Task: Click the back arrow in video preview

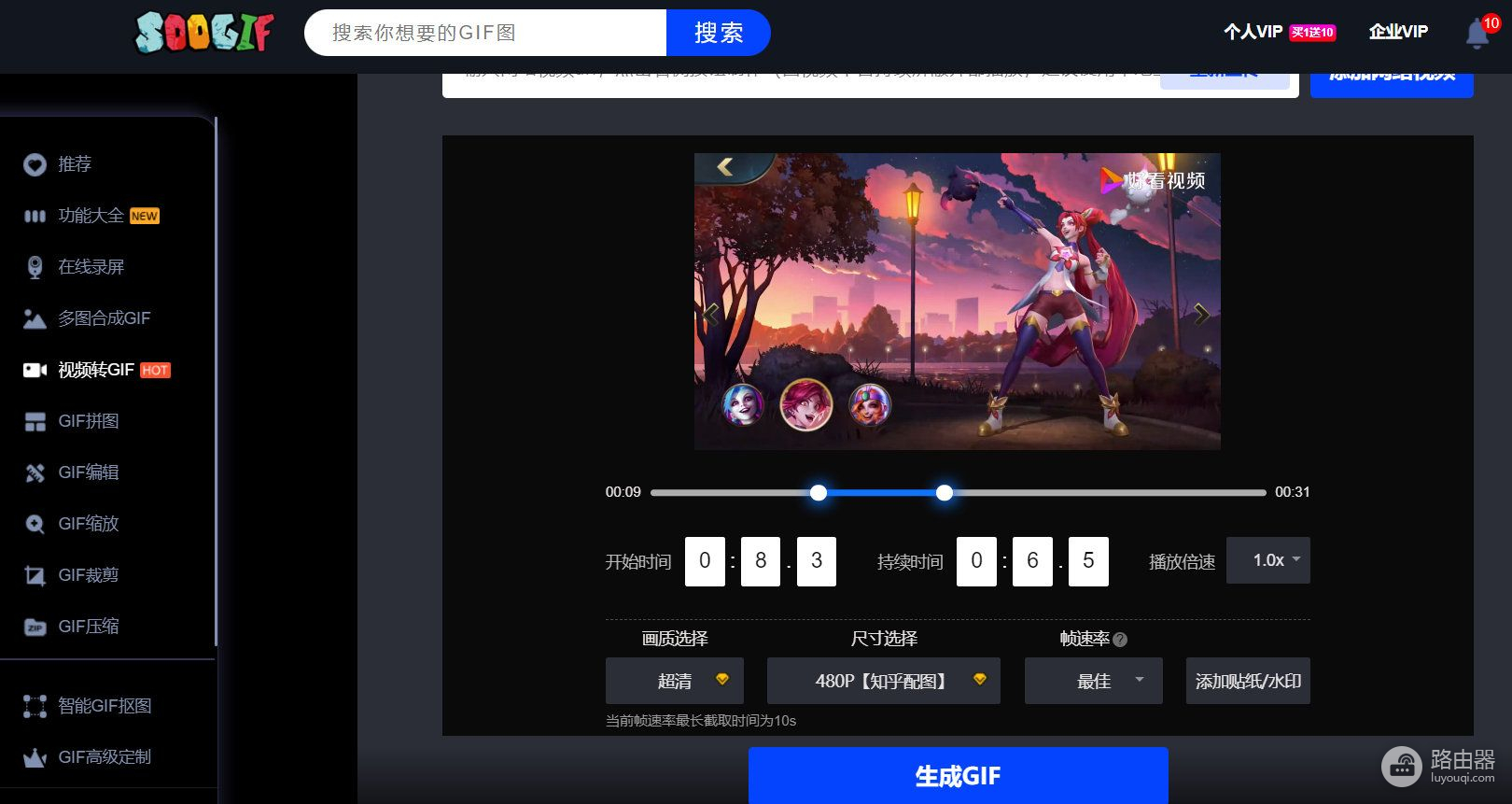Action: click(x=725, y=166)
